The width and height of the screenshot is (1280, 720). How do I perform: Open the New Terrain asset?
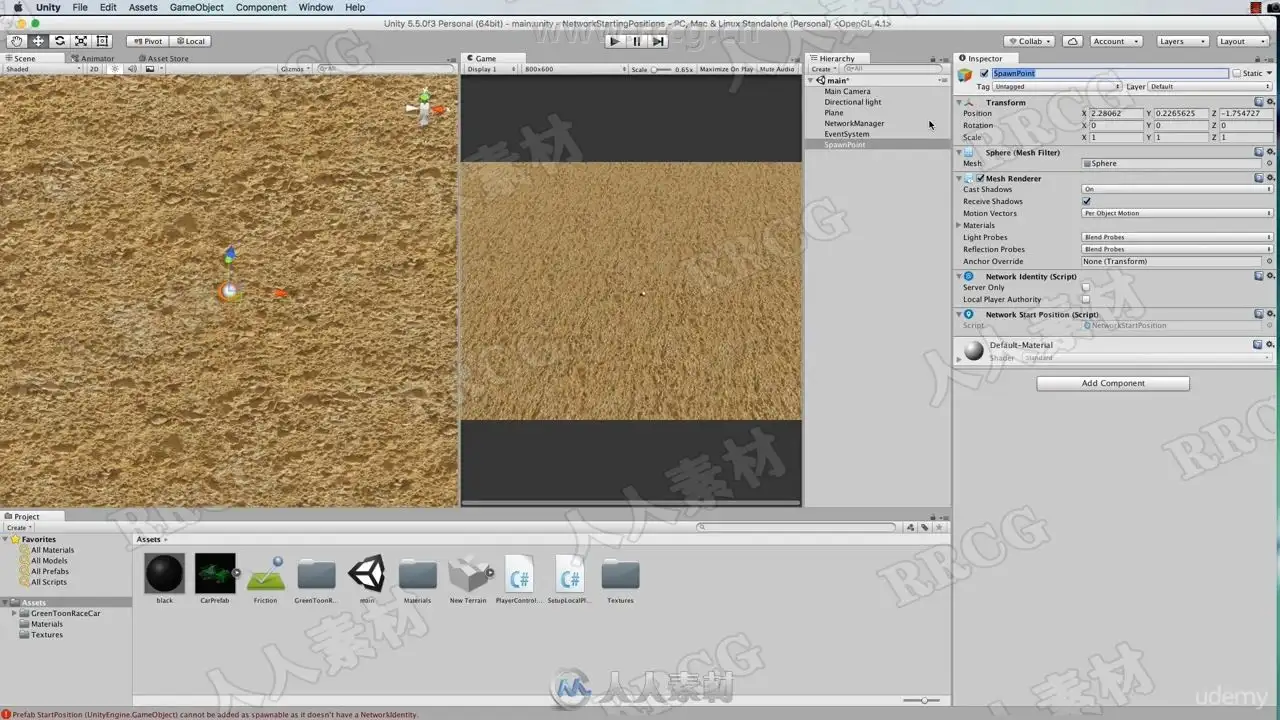coord(468,575)
